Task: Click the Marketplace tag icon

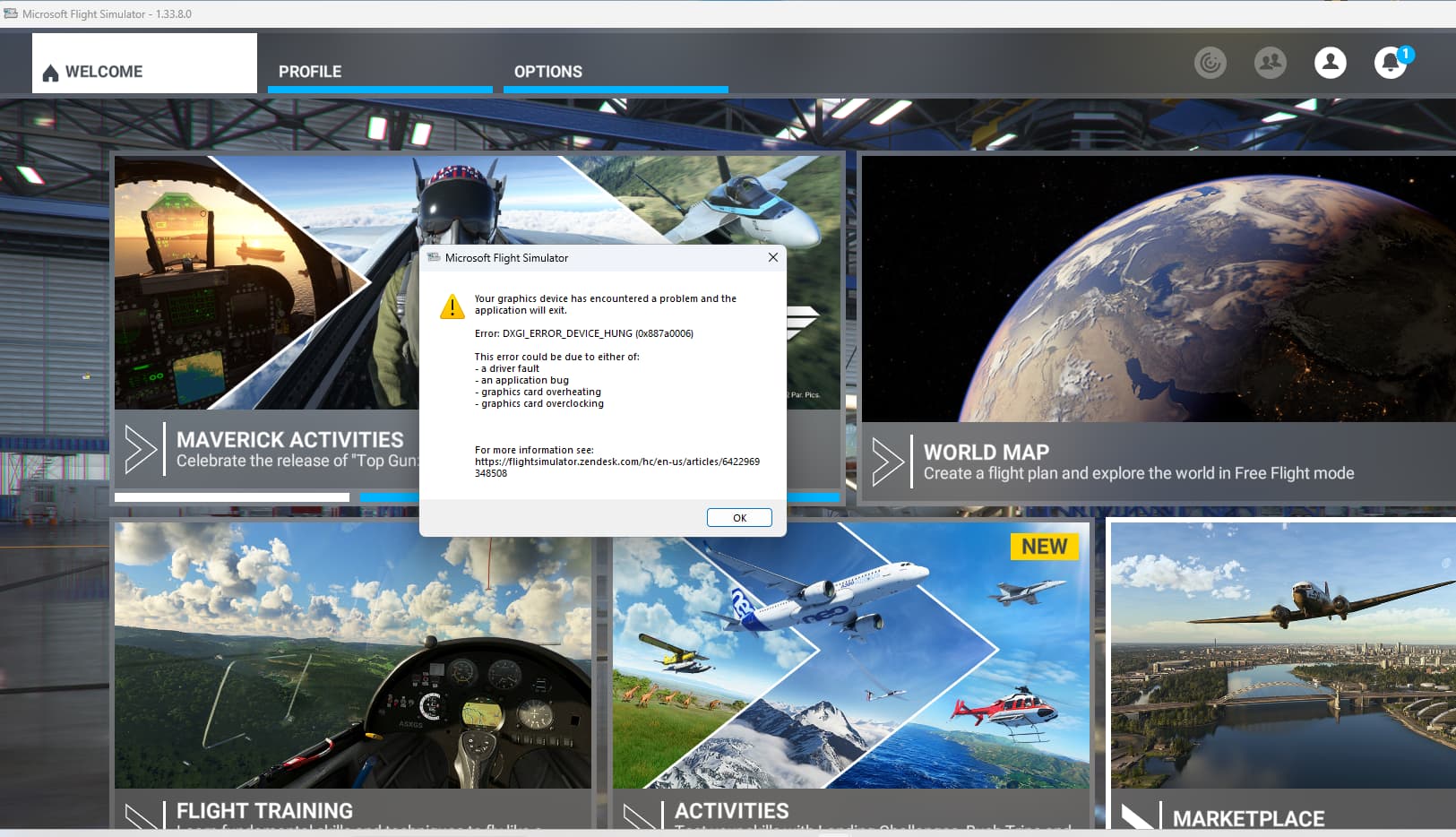Action: click(x=1138, y=816)
